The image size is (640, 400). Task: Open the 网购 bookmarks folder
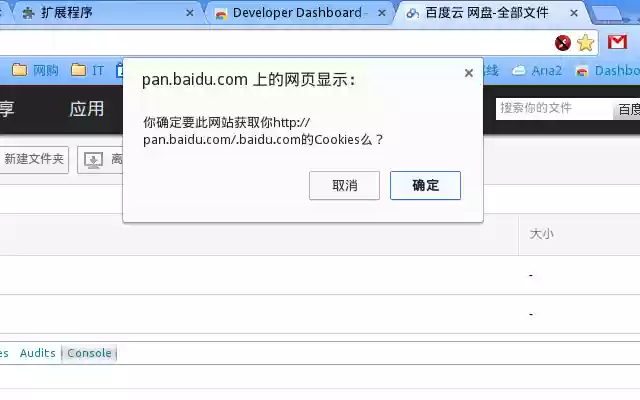point(35,70)
